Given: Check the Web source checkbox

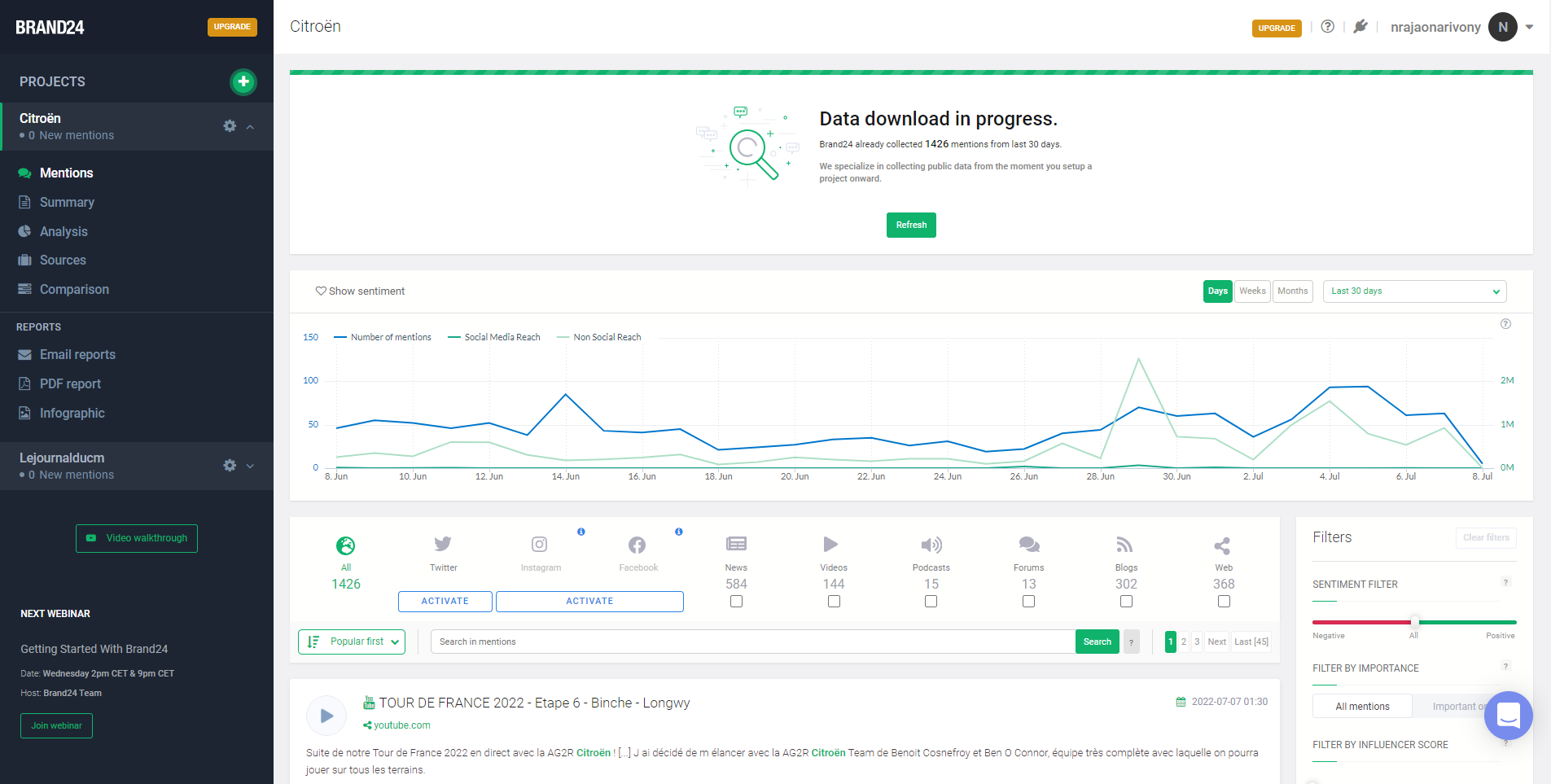Looking at the screenshot, I should [x=1224, y=601].
